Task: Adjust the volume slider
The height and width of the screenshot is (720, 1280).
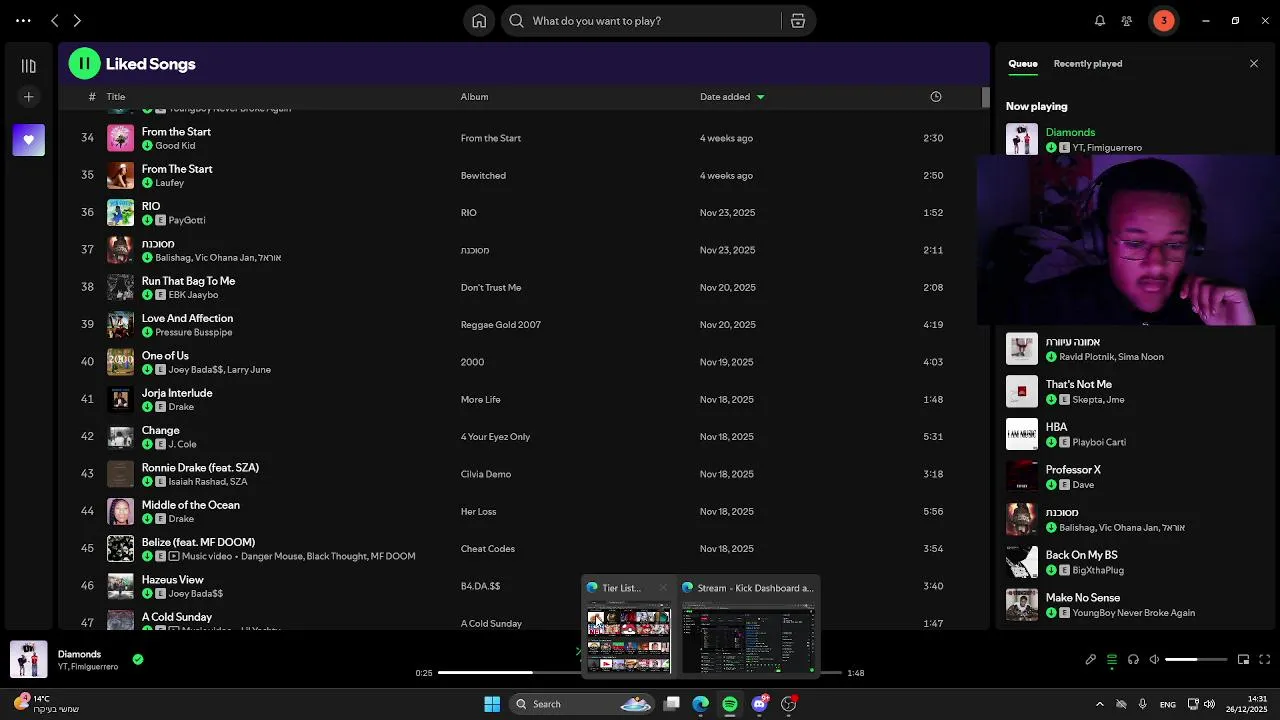Action: (x=1196, y=660)
